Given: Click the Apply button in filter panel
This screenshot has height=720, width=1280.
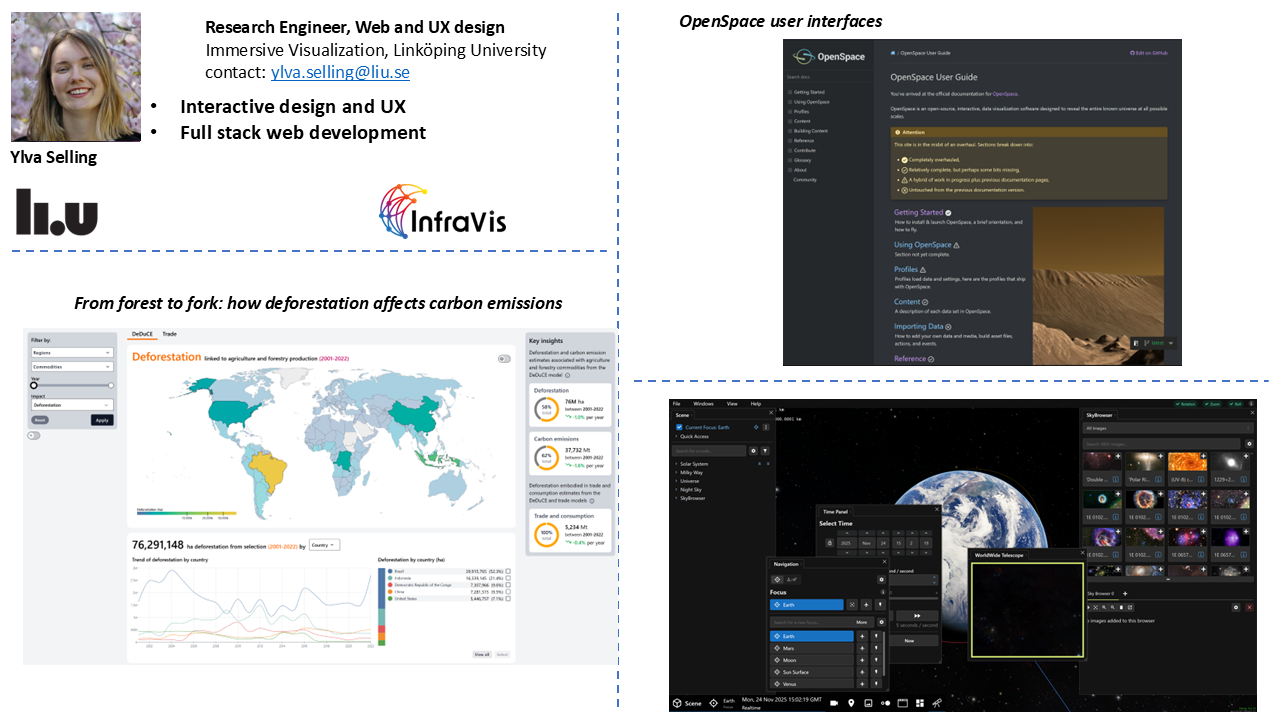Looking at the screenshot, I should point(102,420).
